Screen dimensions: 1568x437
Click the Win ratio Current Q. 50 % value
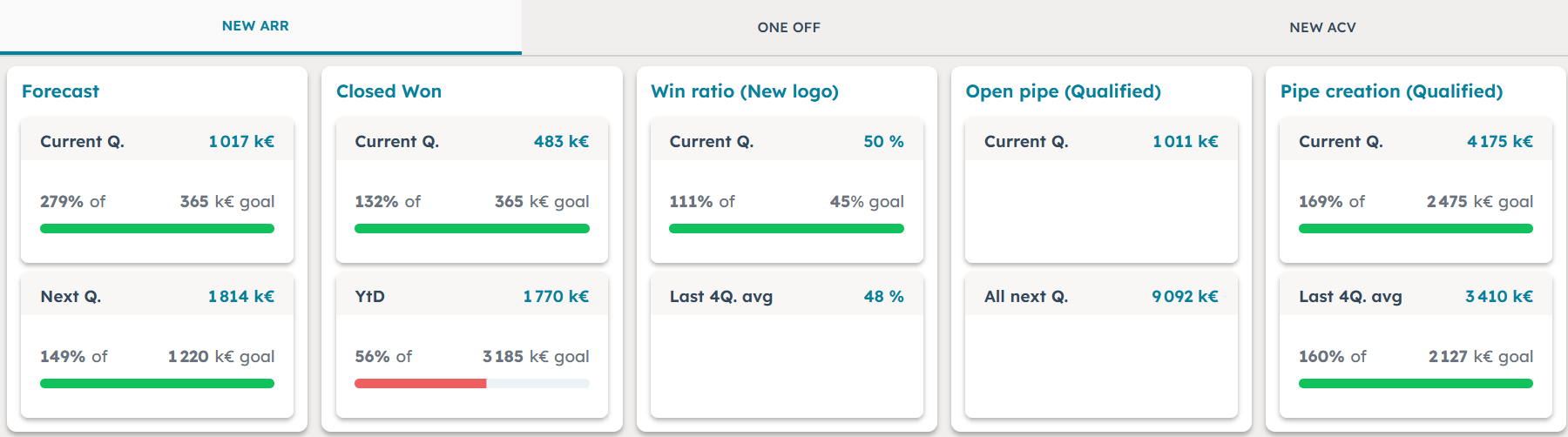pos(883,141)
